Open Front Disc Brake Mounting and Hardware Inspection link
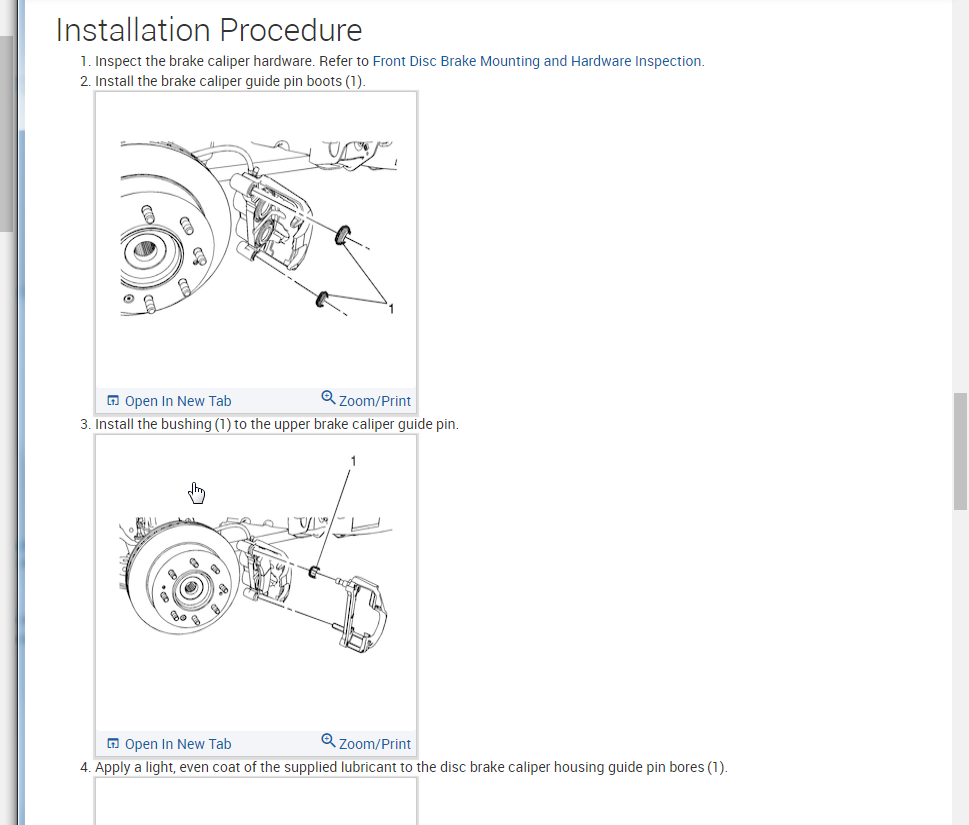The height and width of the screenshot is (825, 969). (538, 61)
